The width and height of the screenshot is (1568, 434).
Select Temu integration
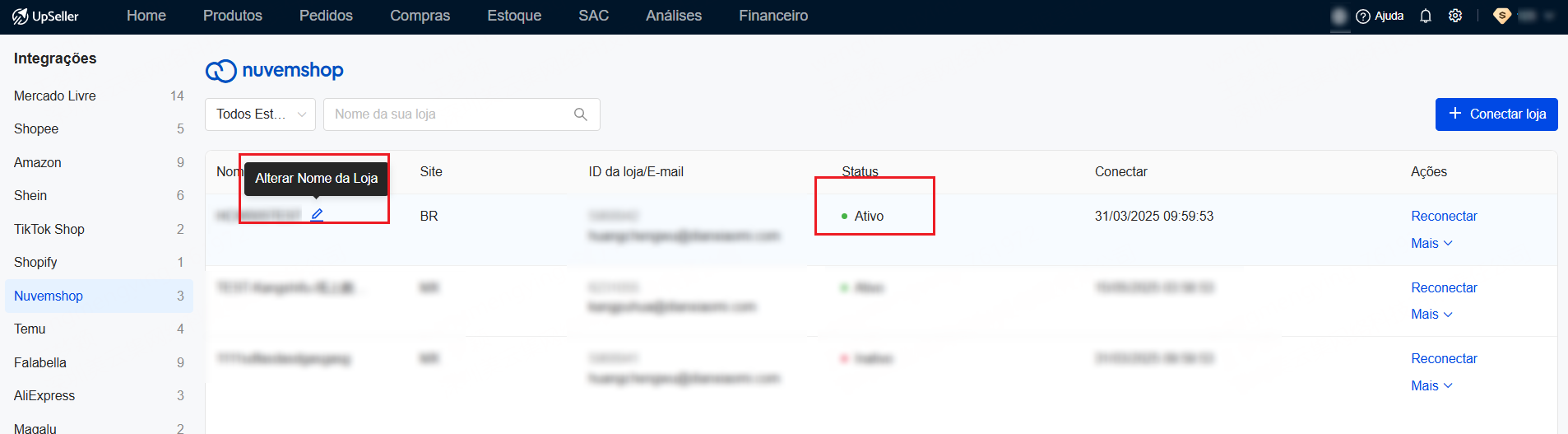coord(99,329)
